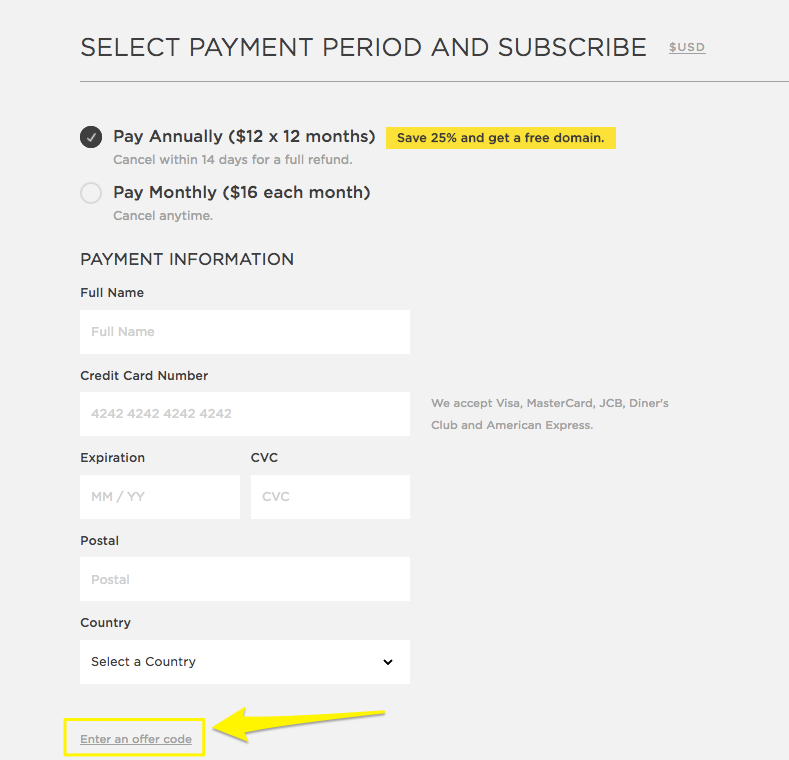Click the yellow Save 25% free domain badge
789x760 pixels.
(x=500, y=138)
